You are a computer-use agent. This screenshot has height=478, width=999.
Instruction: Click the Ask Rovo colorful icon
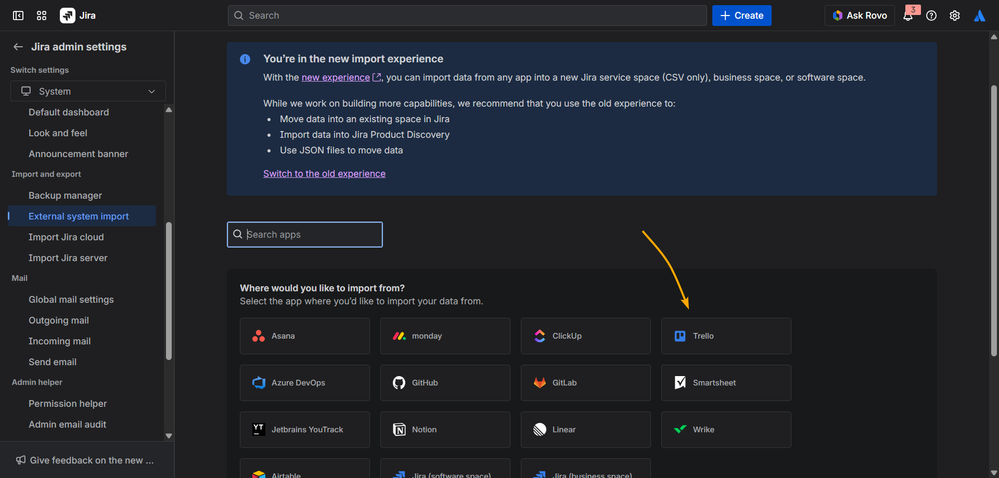[x=838, y=15]
